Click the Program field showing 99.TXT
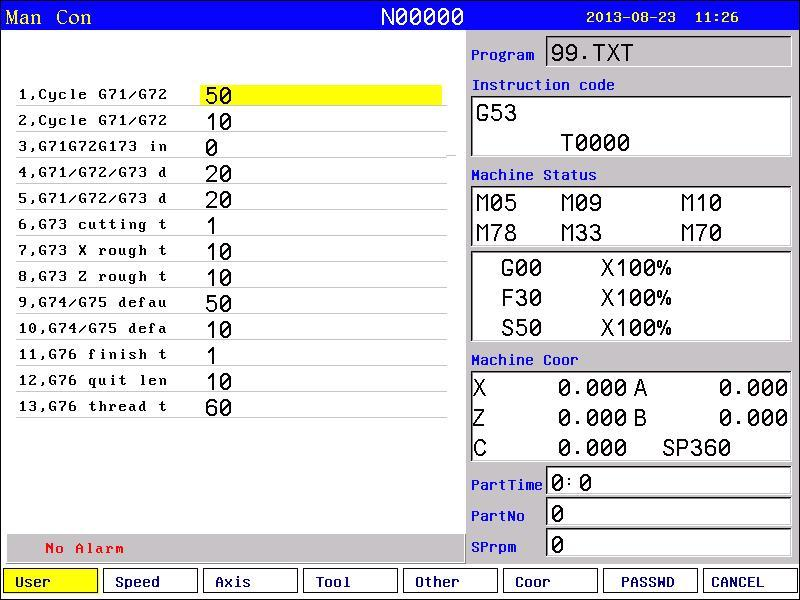This screenshot has height=600, width=800. 669,52
